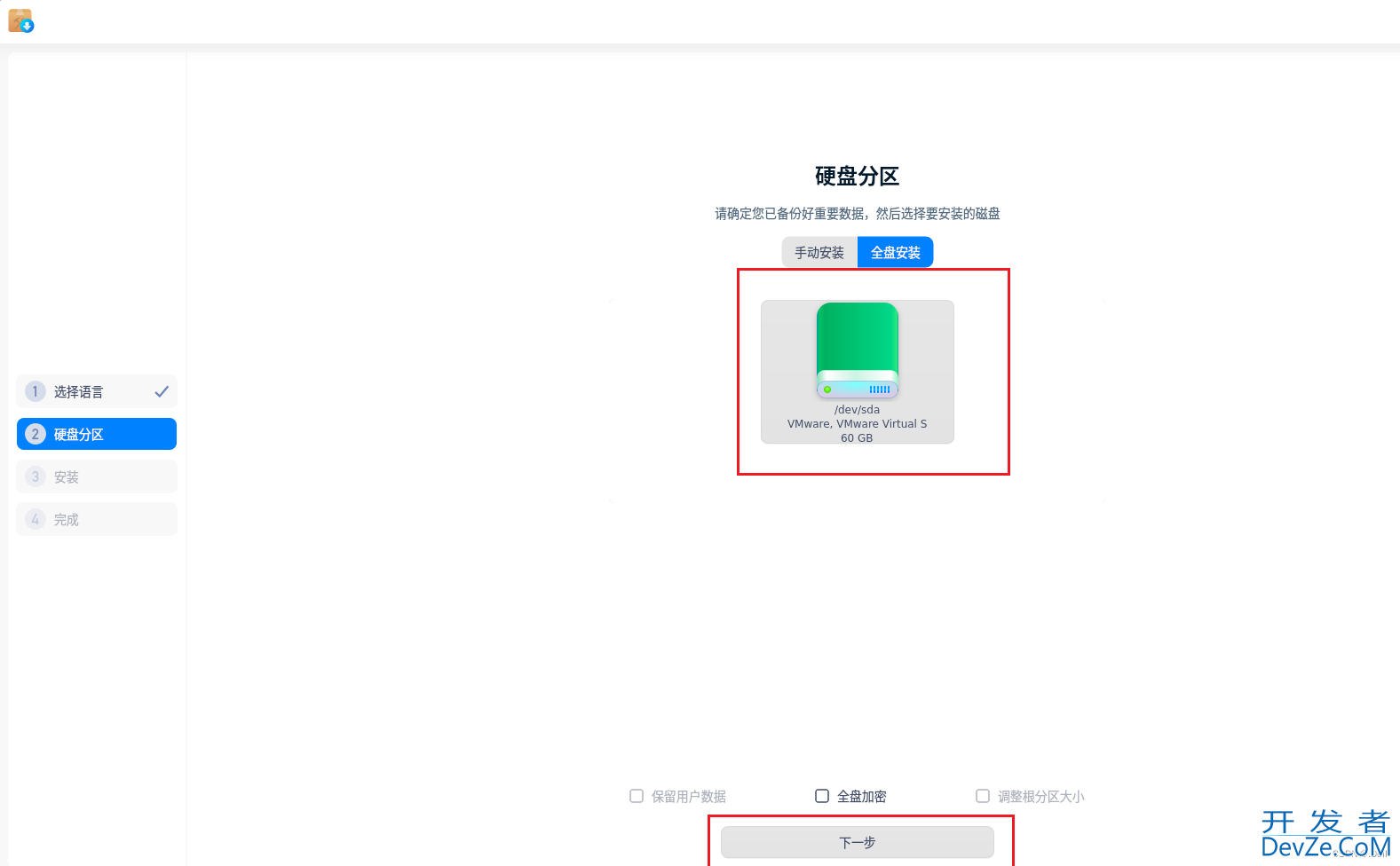The height and width of the screenshot is (866, 1400).
Task: Select the green /dev/sda disk icon
Action: click(x=857, y=350)
